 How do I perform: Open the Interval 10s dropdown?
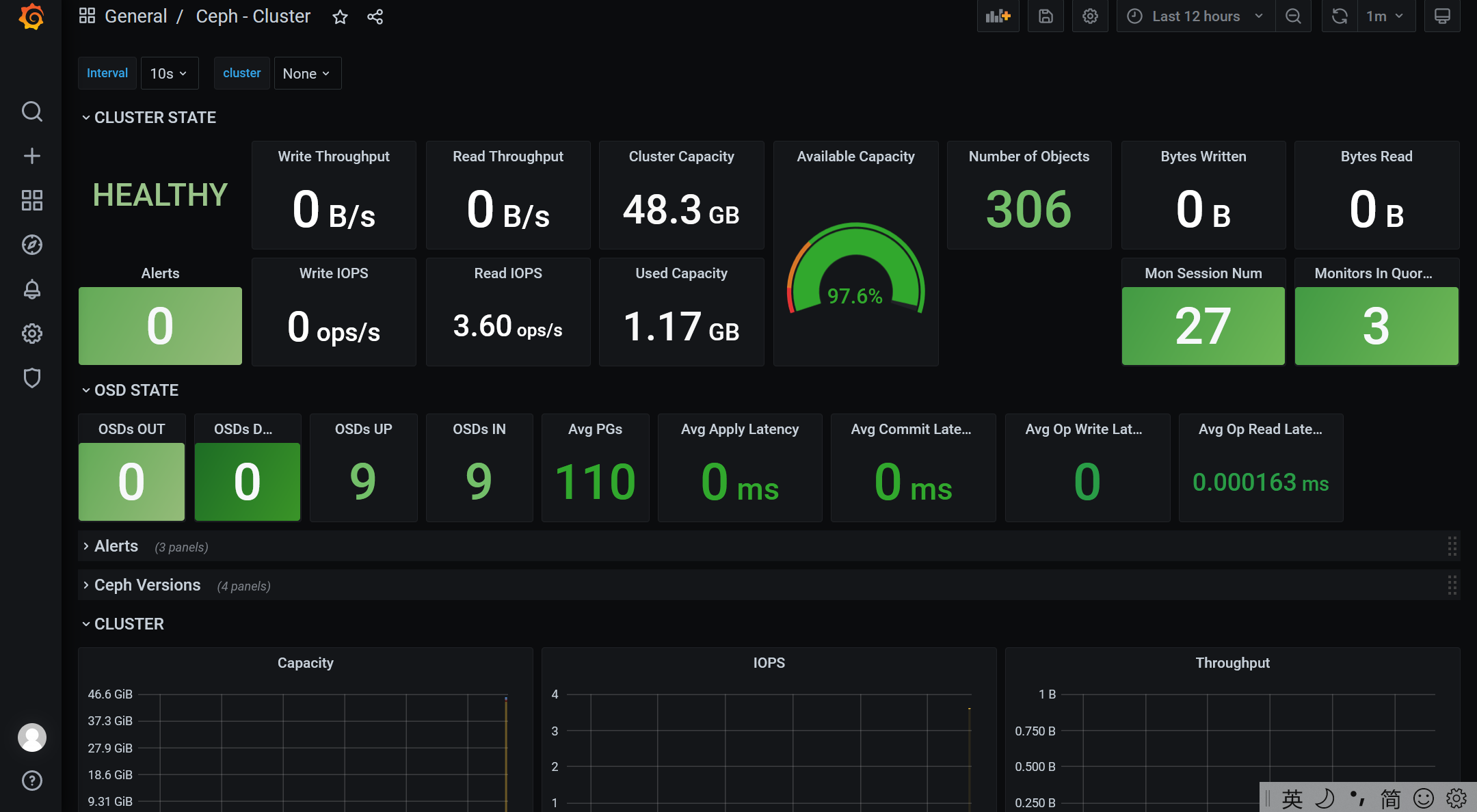tap(169, 73)
